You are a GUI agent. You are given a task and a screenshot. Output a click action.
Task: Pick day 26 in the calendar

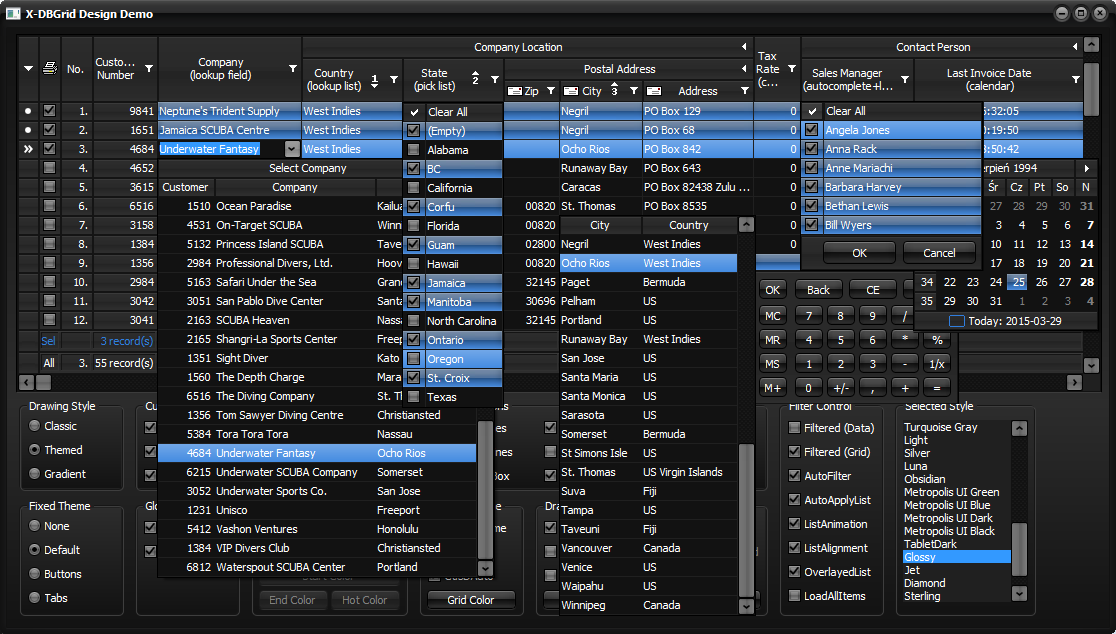pyautogui.click(x=1041, y=282)
